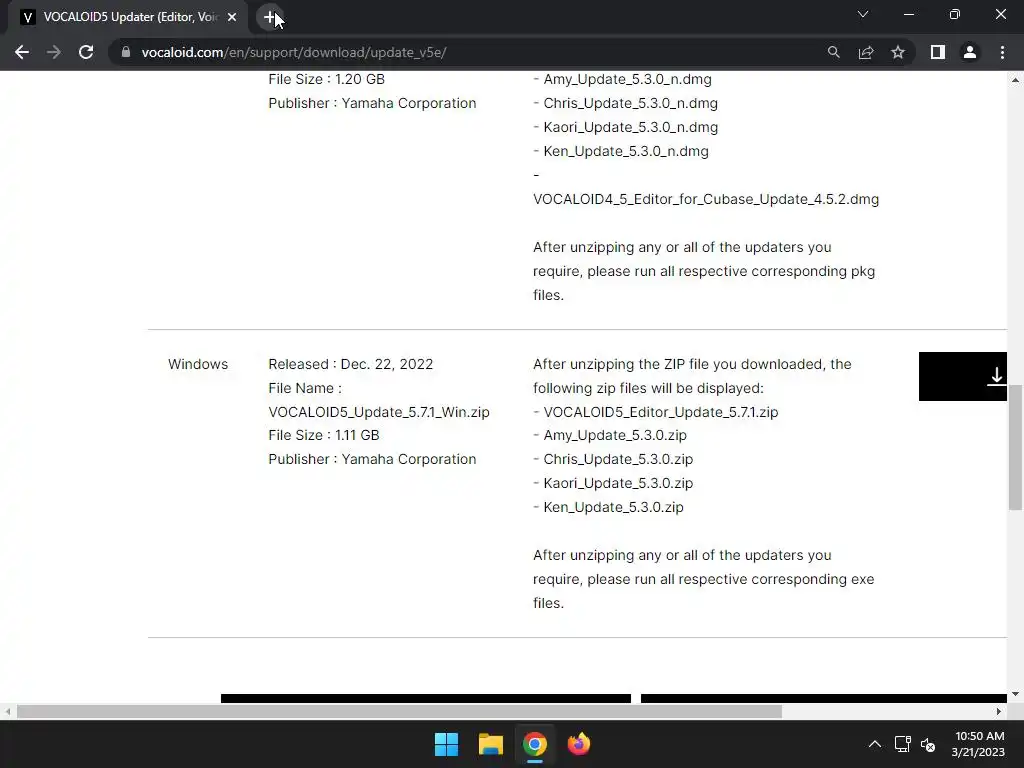Screen dimensions: 1024x768
Task: Close the VOCALOID5 Updater tab
Action: [x=232, y=17]
